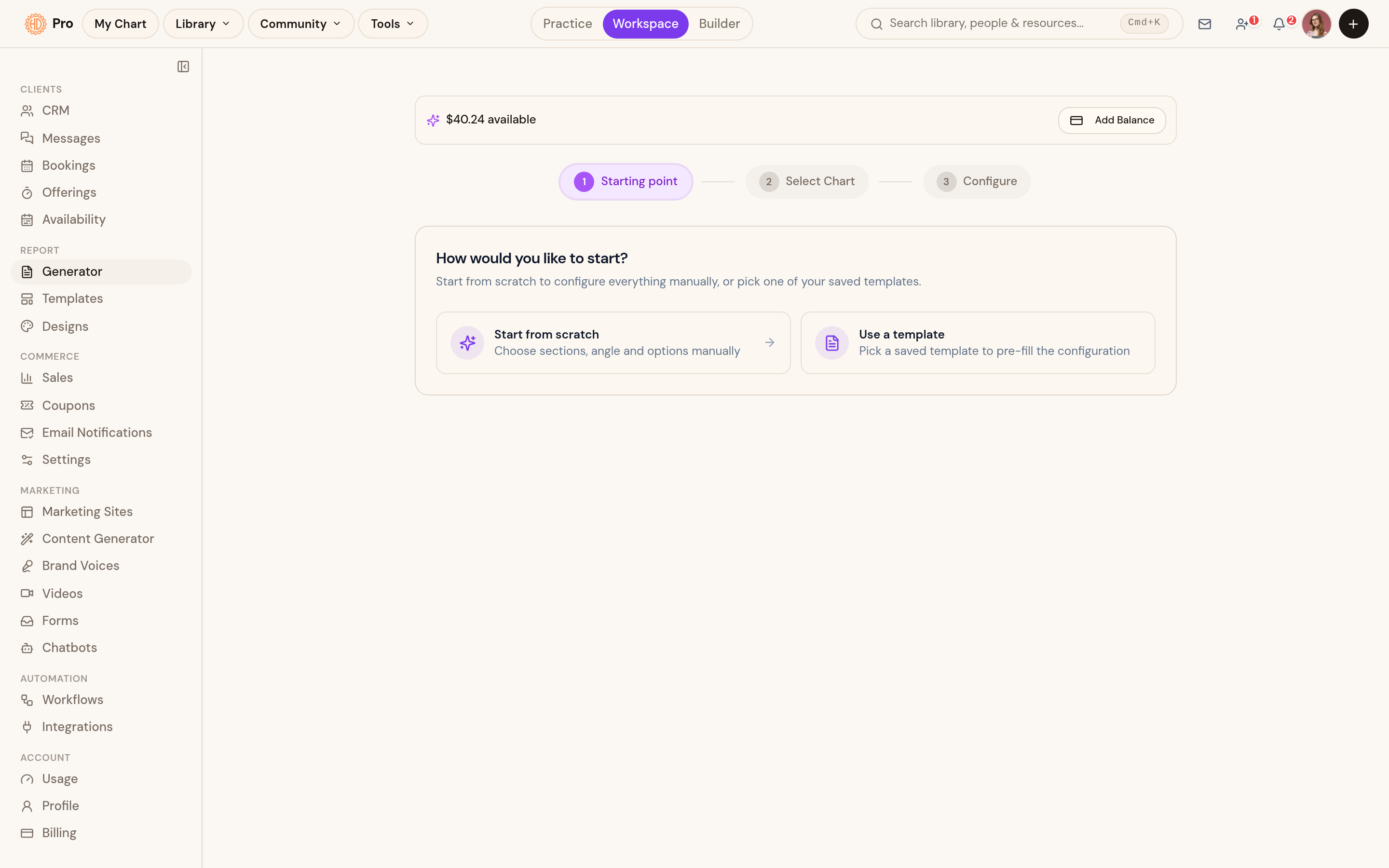Jump to step 2 Select Chart
This screenshot has height=868, width=1389.
pos(807,181)
